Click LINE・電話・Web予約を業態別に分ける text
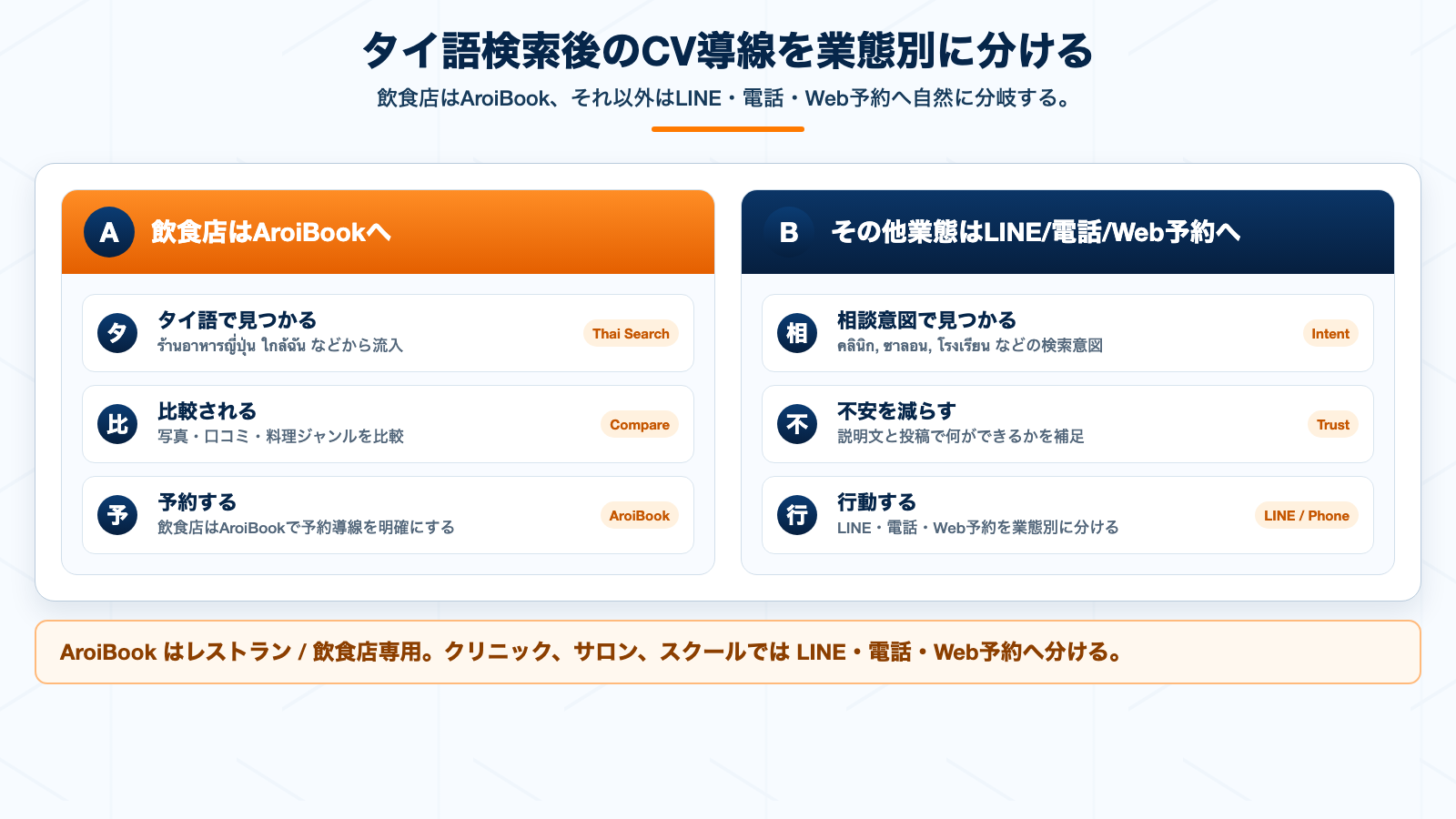 978,528
